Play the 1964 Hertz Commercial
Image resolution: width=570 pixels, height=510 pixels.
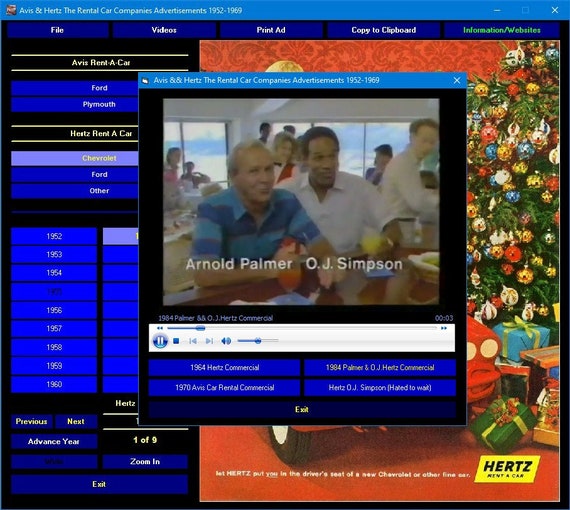point(224,368)
